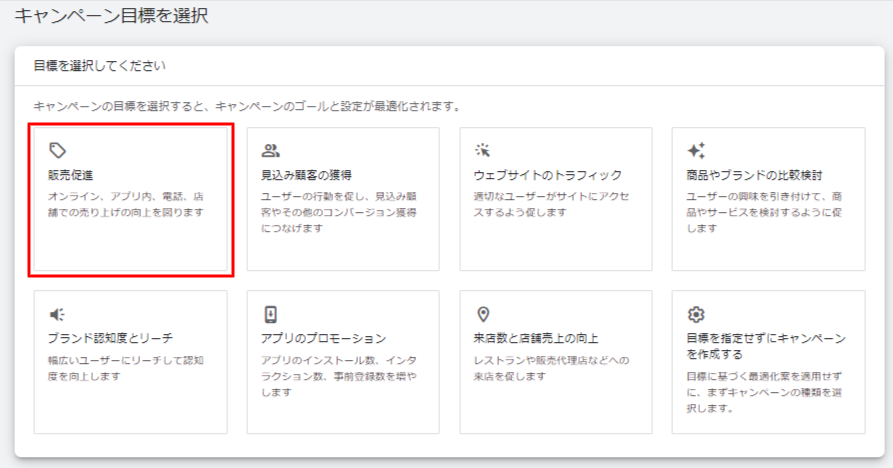Click the sparkle icon for 商品やブランドの比較検討
893x468 pixels.
(x=696, y=151)
